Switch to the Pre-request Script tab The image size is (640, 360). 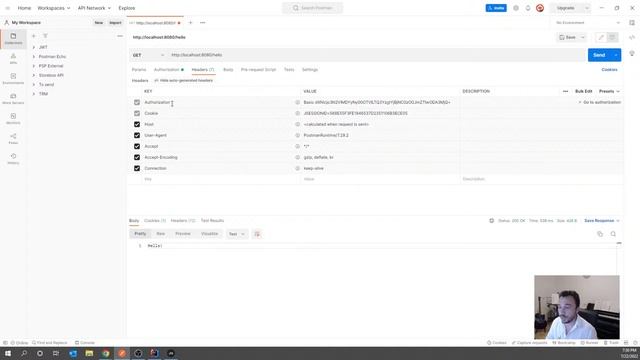[x=258, y=70]
